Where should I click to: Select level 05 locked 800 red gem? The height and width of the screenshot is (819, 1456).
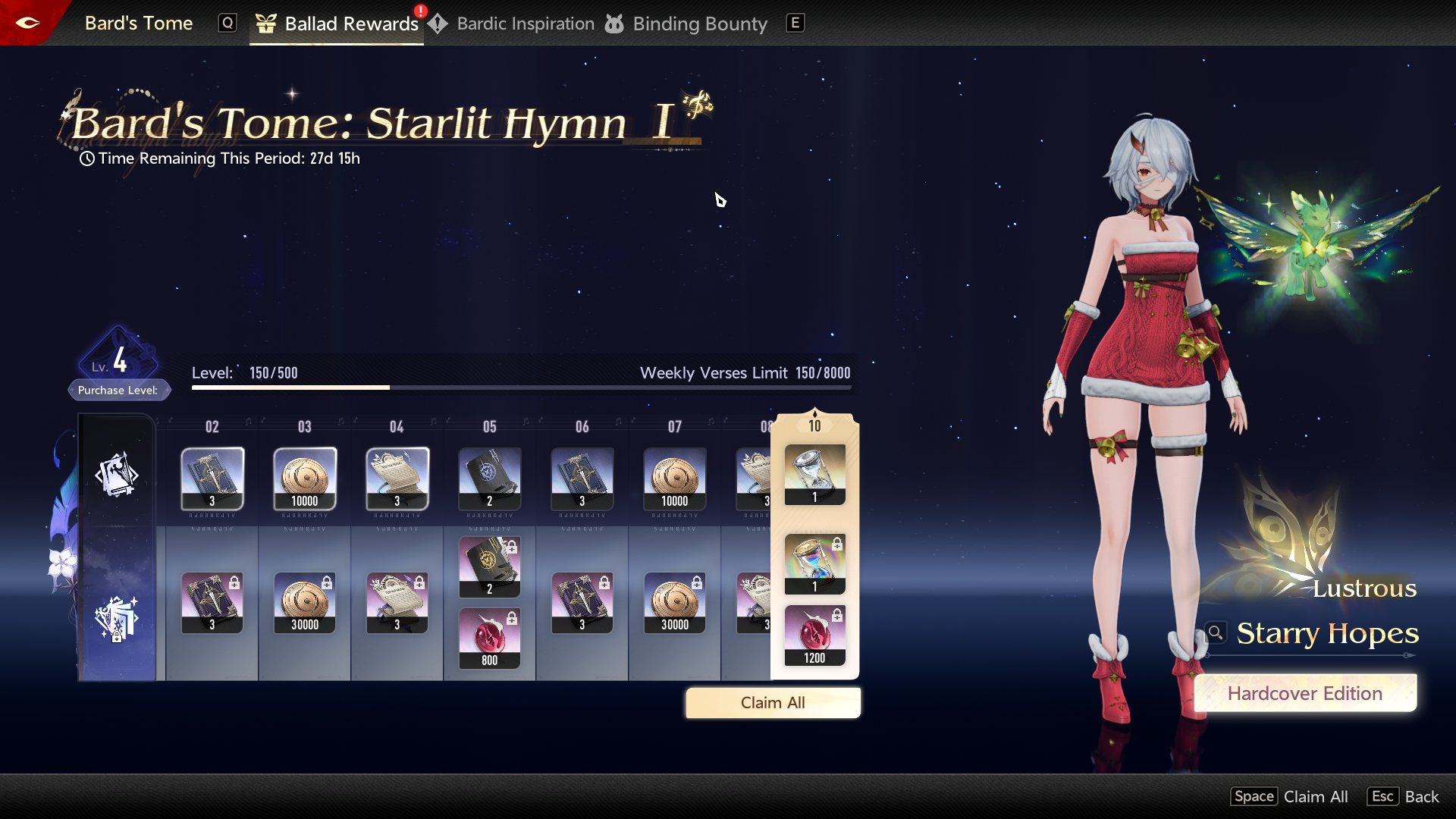click(x=490, y=639)
